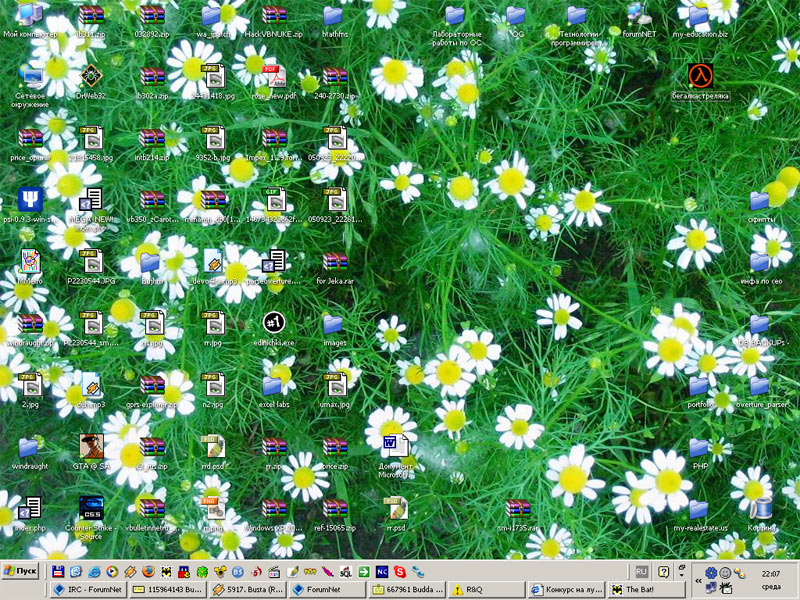Select the index.php file icon
800x600 pixels.
coord(30,508)
